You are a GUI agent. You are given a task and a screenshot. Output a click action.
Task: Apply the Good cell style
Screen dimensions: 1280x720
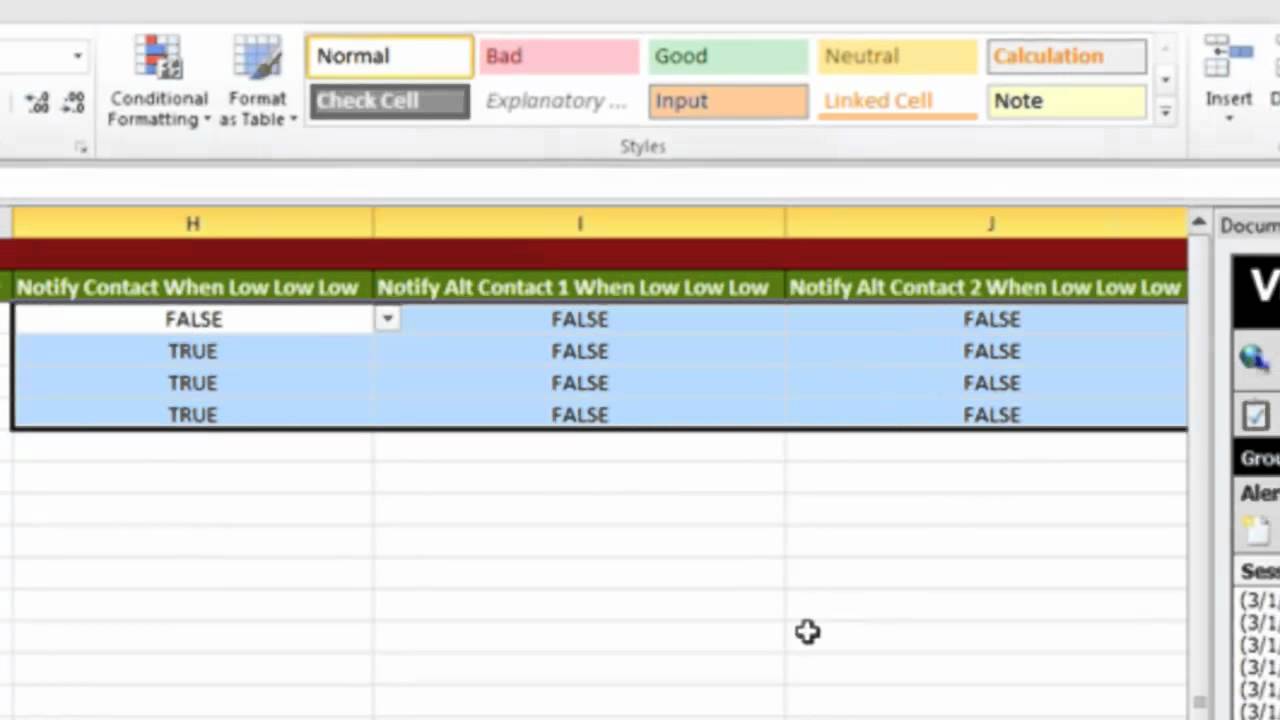[x=728, y=56]
